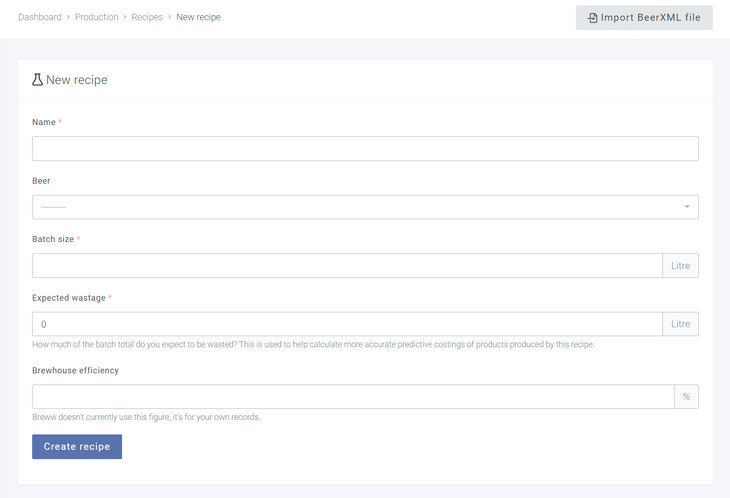The image size is (730, 498).
Task: Navigate to Recipes breadcrumb
Action: [x=147, y=18]
